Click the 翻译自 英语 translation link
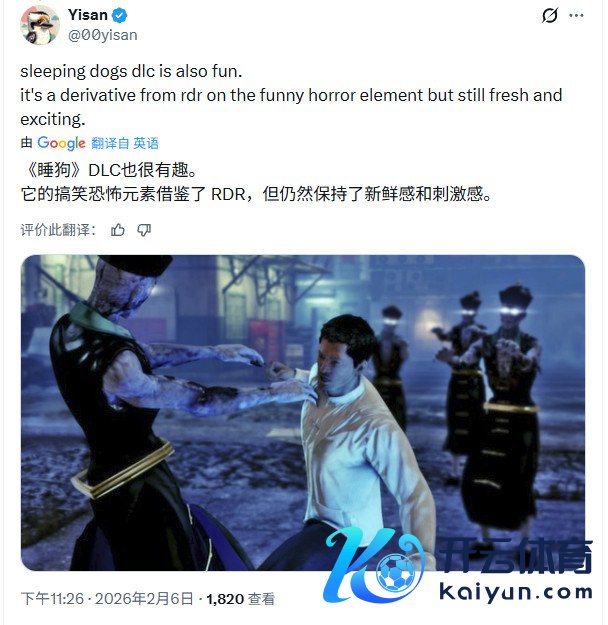608x625 pixels. 125,143
